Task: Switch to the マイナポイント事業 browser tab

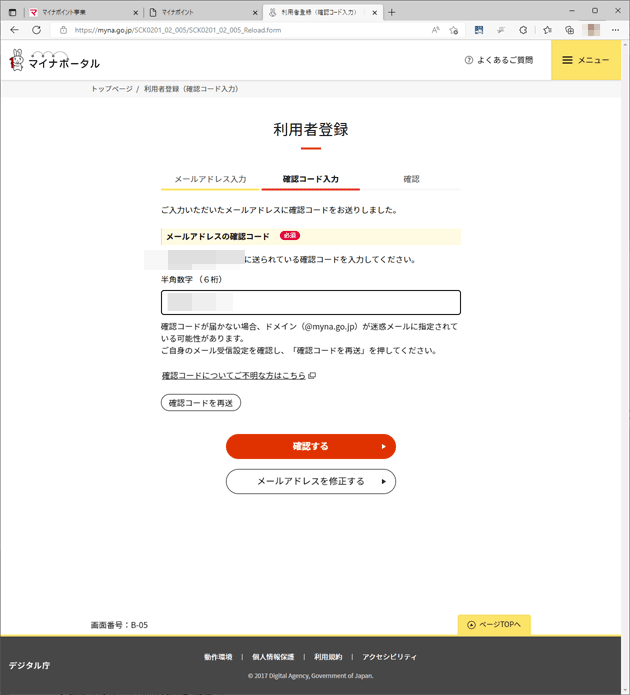Action: click(82, 12)
